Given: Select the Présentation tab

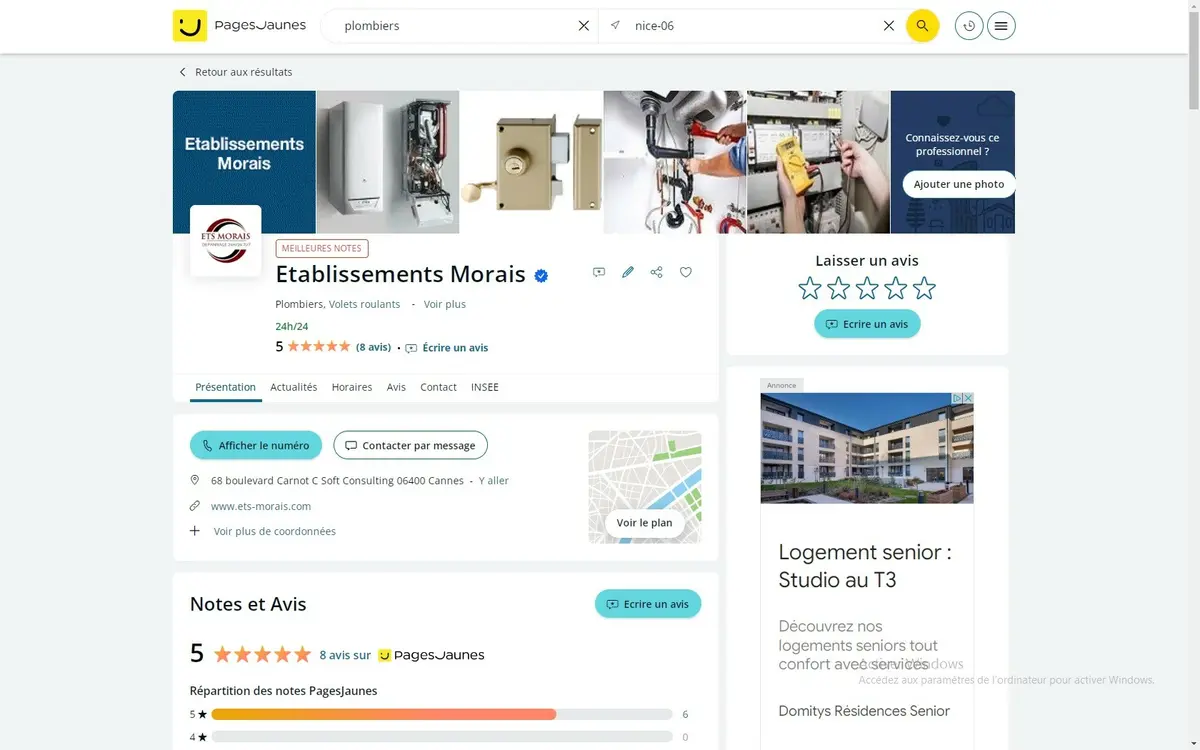Looking at the screenshot, I should pyautogui.click(x=226, y=387).
